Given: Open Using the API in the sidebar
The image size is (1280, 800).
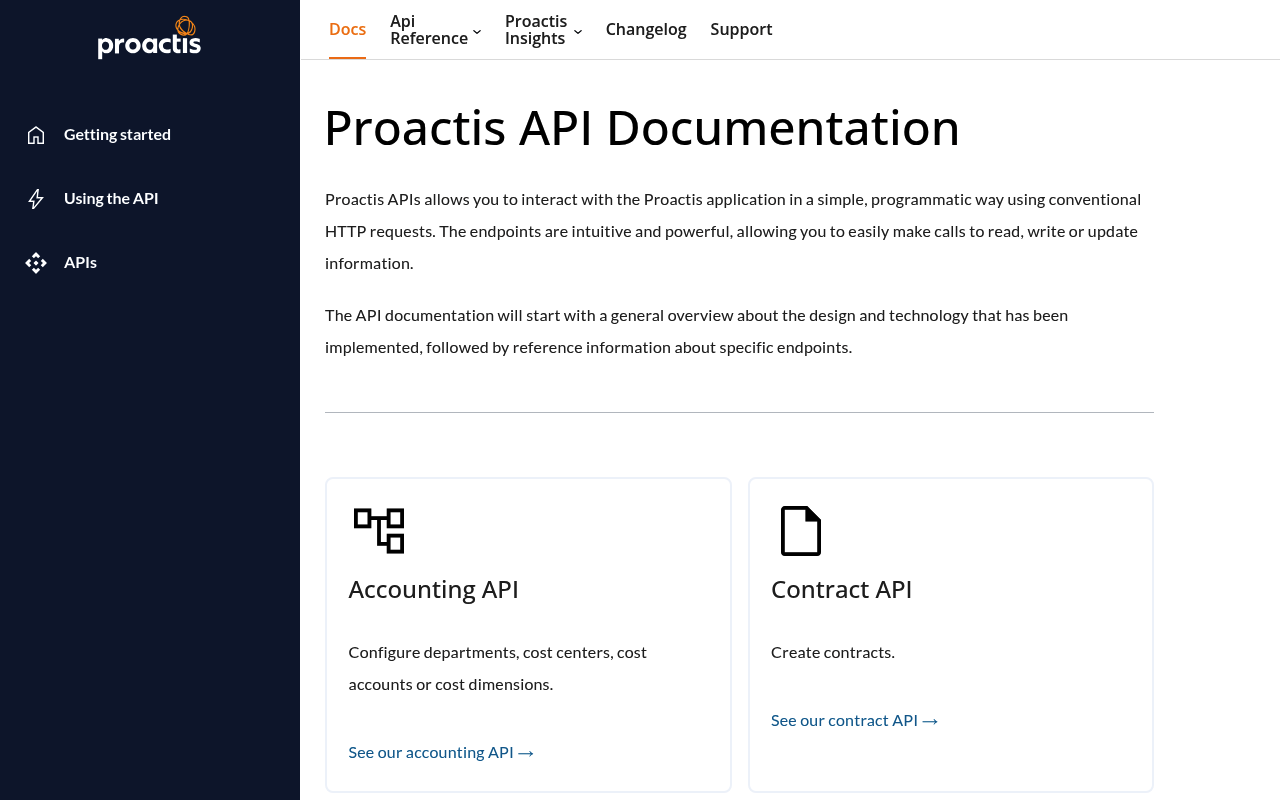Looking at the screenshot, I should [111, 198].
